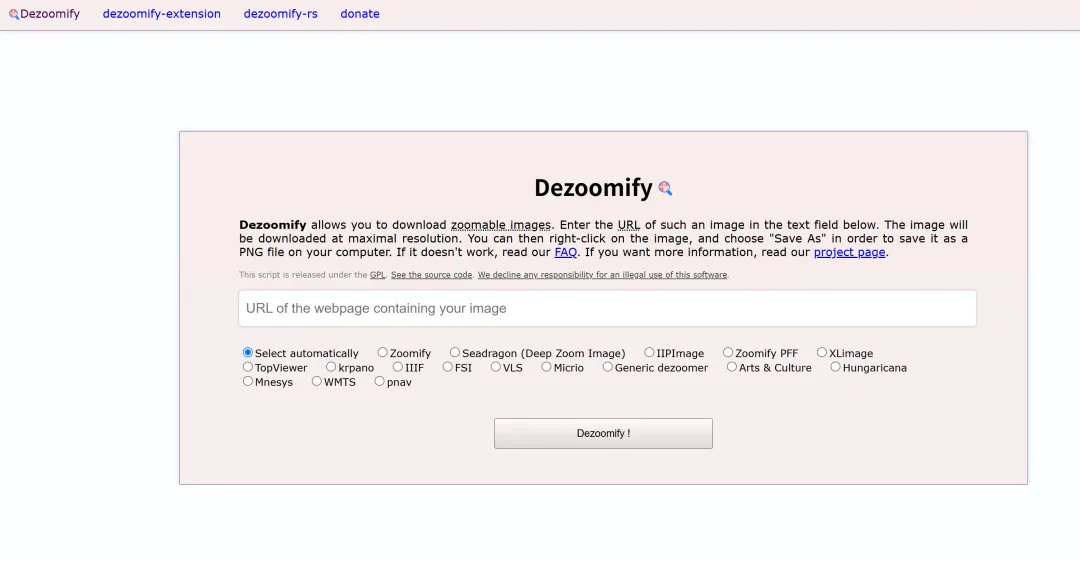The height and width of the screenshot is (561, 1080).
Task: Click the 'Dezoomify !' submit button
Action: point(603,434)
